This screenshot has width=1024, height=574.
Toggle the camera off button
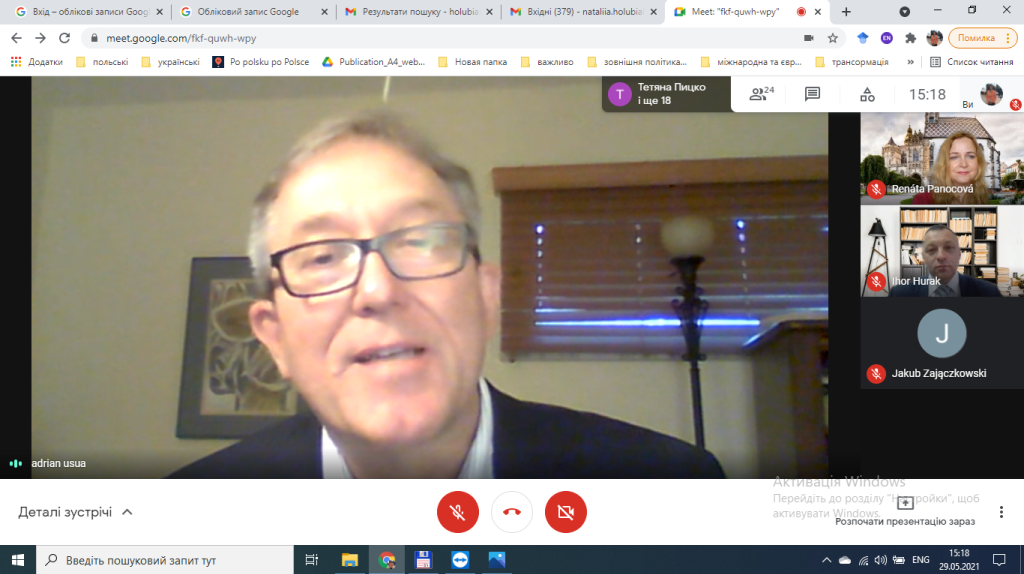coord(566,512)
